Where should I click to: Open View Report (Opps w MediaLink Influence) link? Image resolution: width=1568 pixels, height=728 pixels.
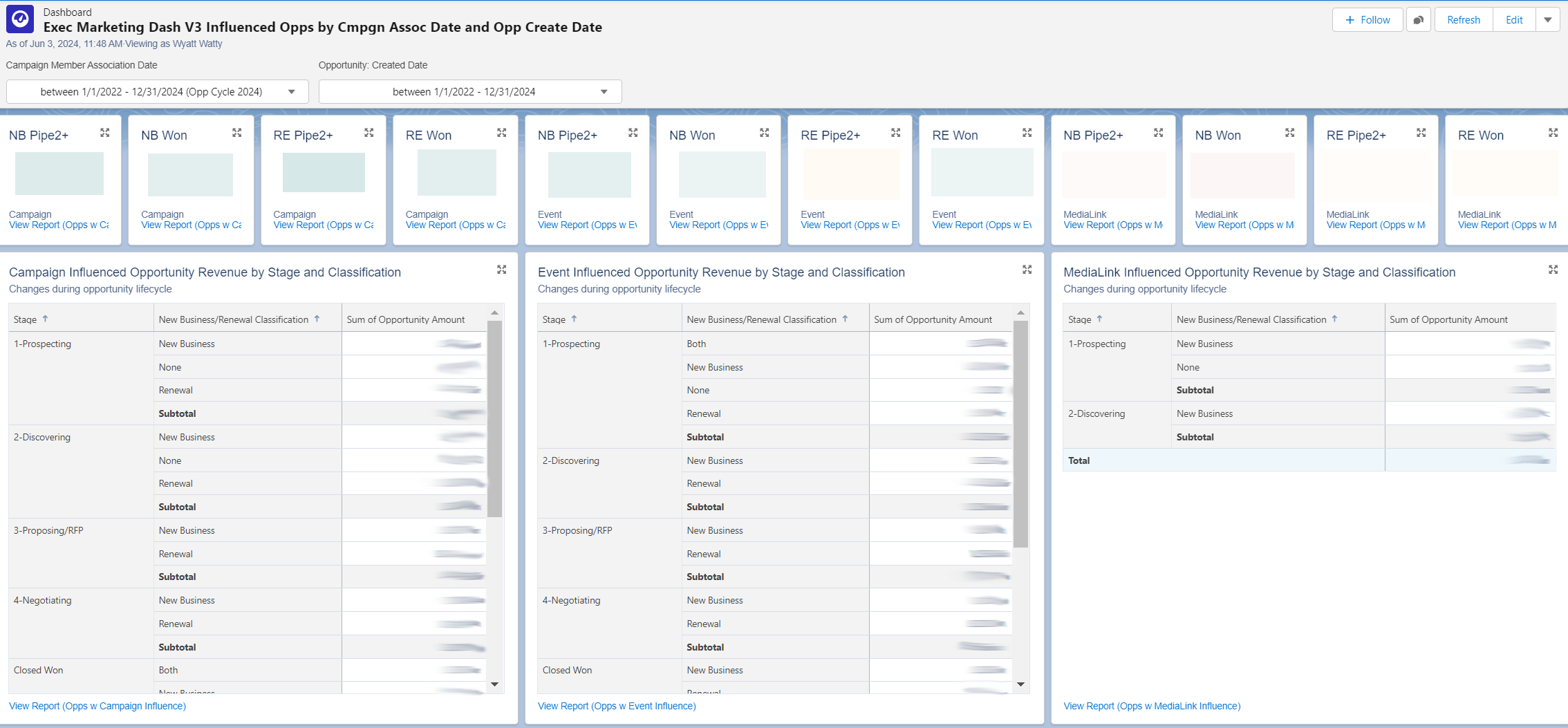click(x=1152, y=706)
